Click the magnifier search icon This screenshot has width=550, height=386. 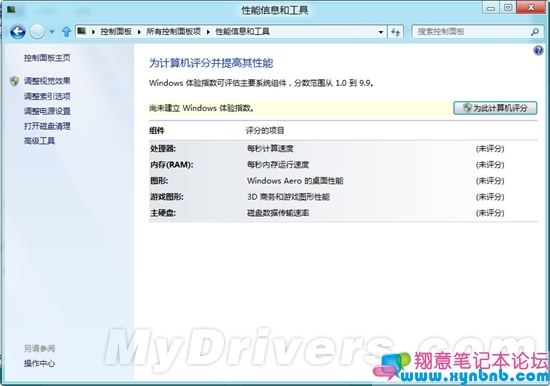(535, 32)
